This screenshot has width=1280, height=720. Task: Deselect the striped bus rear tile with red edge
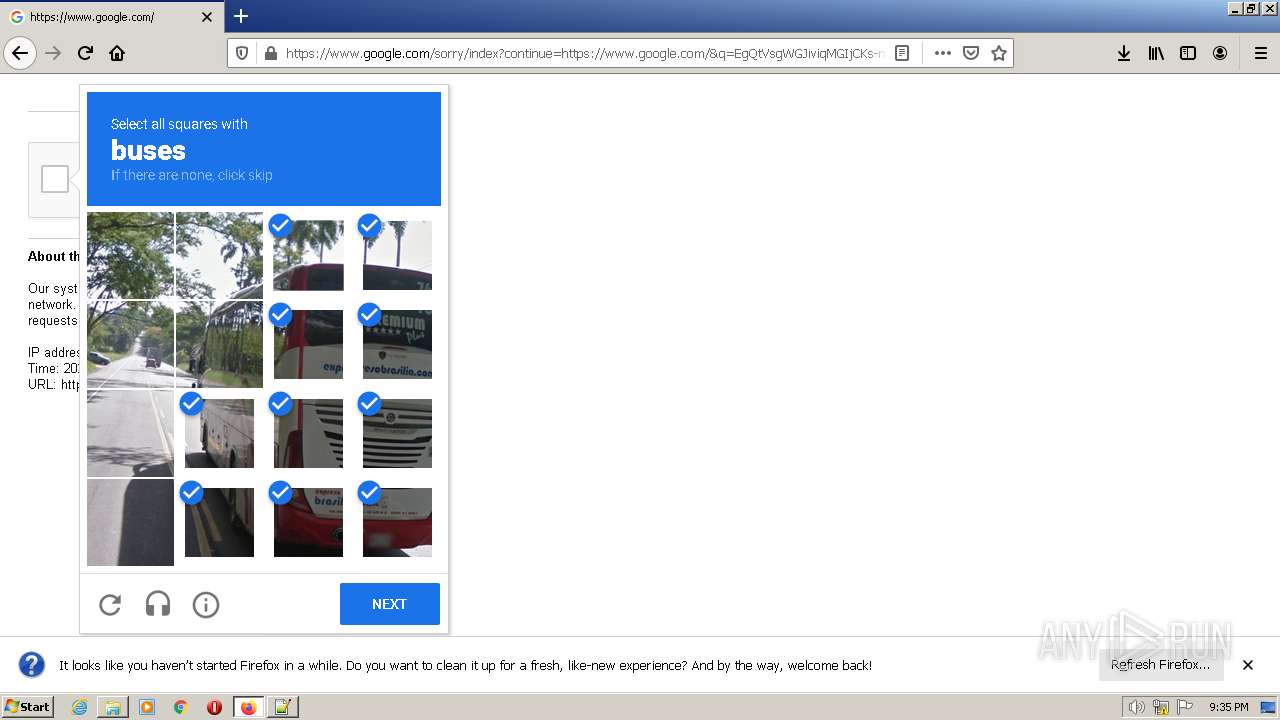(x=308, y=433)
